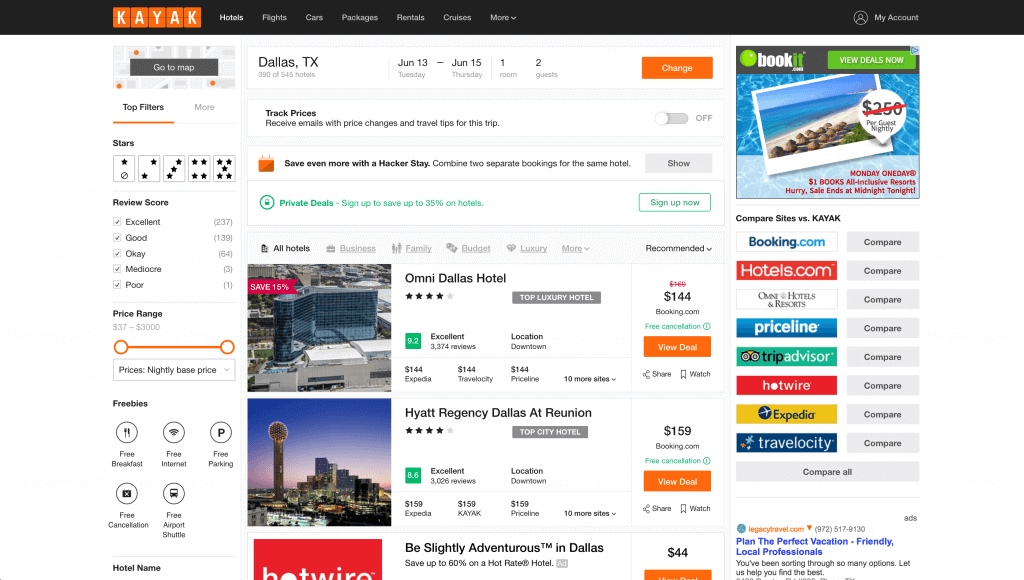1024x580 pixels.
Task: Uncheck the Mediocre review score checkbox
Action: [117, 269]
